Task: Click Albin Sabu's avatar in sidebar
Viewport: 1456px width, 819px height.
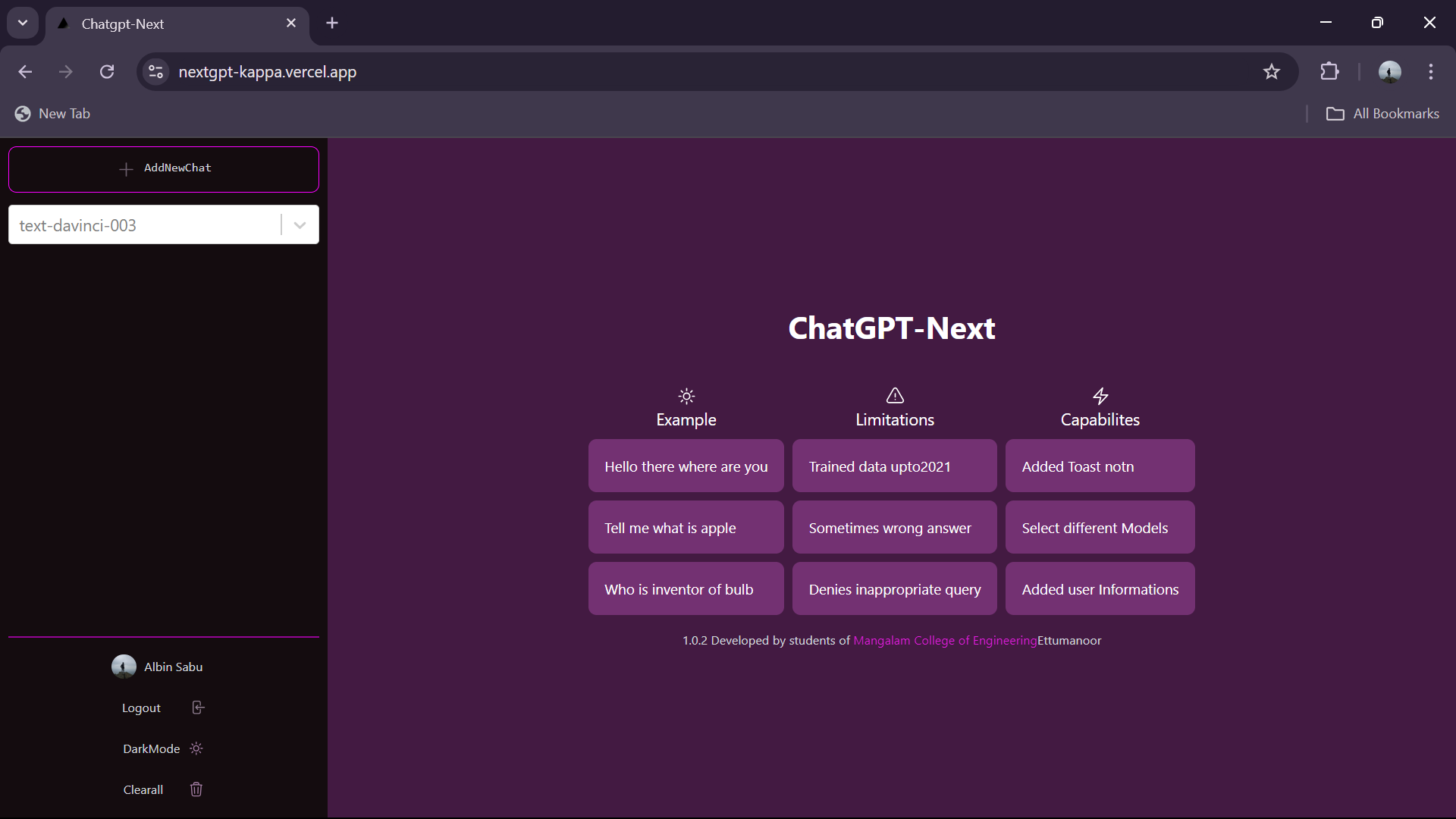Action: pyautogui.click(x=124, y=667)
